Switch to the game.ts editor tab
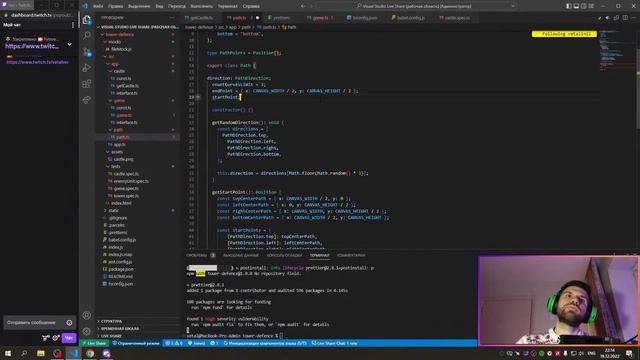This screenshot has height=360, width=640. [320, 18]
